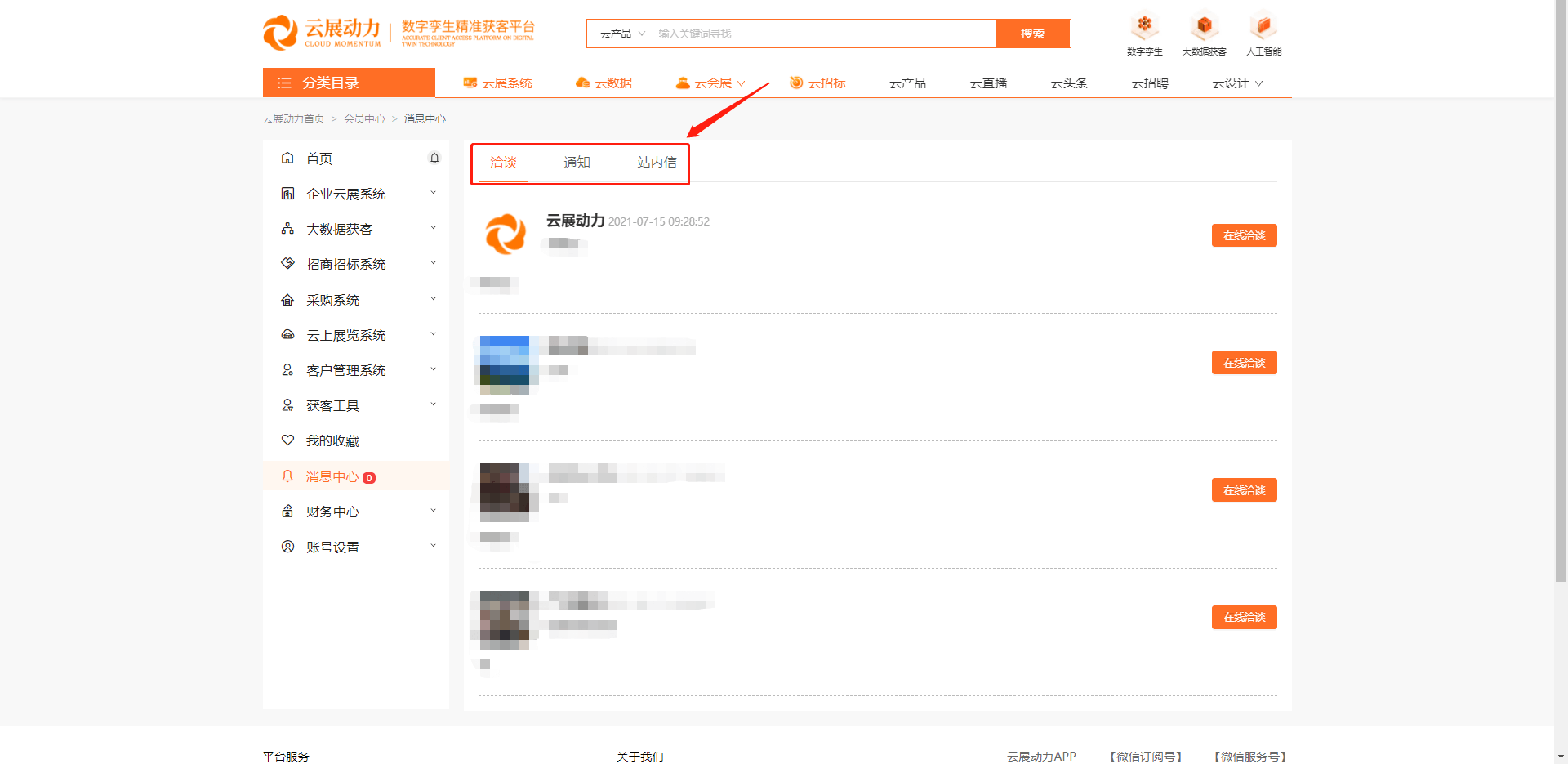Switch to the 站内信 tab
The image size is (1568, 764).
pos(657,163)
